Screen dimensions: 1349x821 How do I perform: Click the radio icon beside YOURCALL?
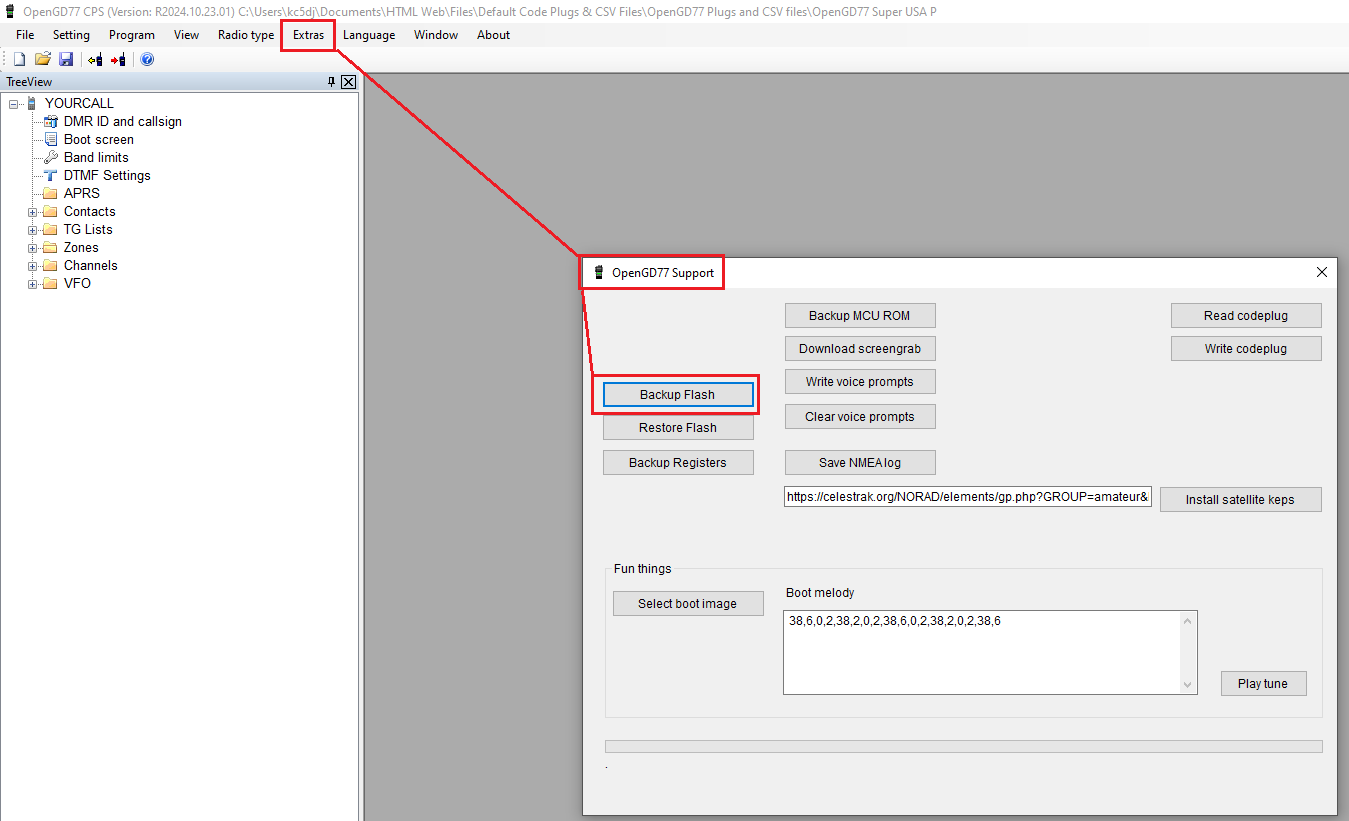pos(32,103)
